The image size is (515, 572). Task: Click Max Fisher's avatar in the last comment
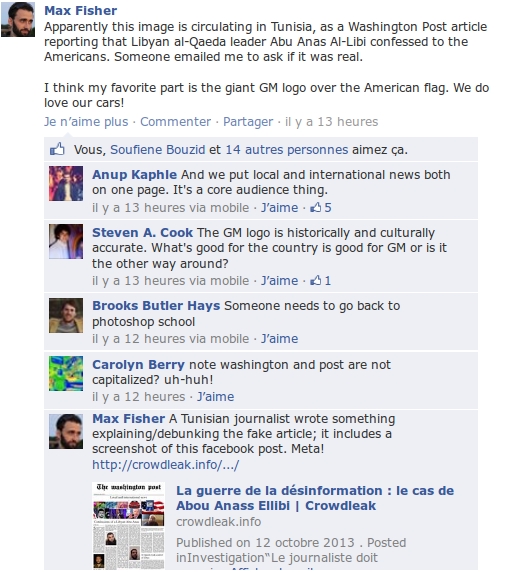(x=66, y=432)
